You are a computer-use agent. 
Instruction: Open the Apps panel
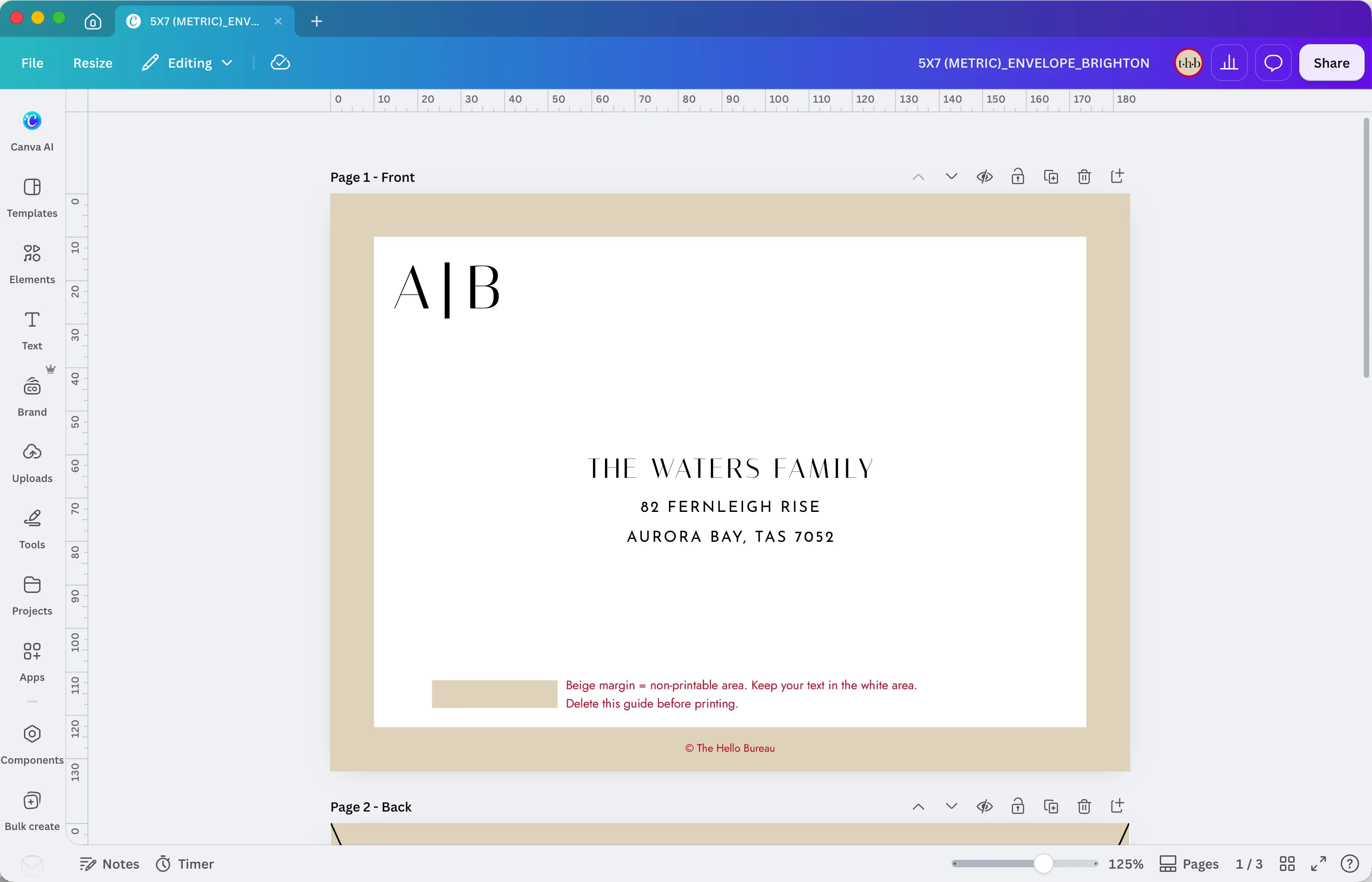[32, 662]
